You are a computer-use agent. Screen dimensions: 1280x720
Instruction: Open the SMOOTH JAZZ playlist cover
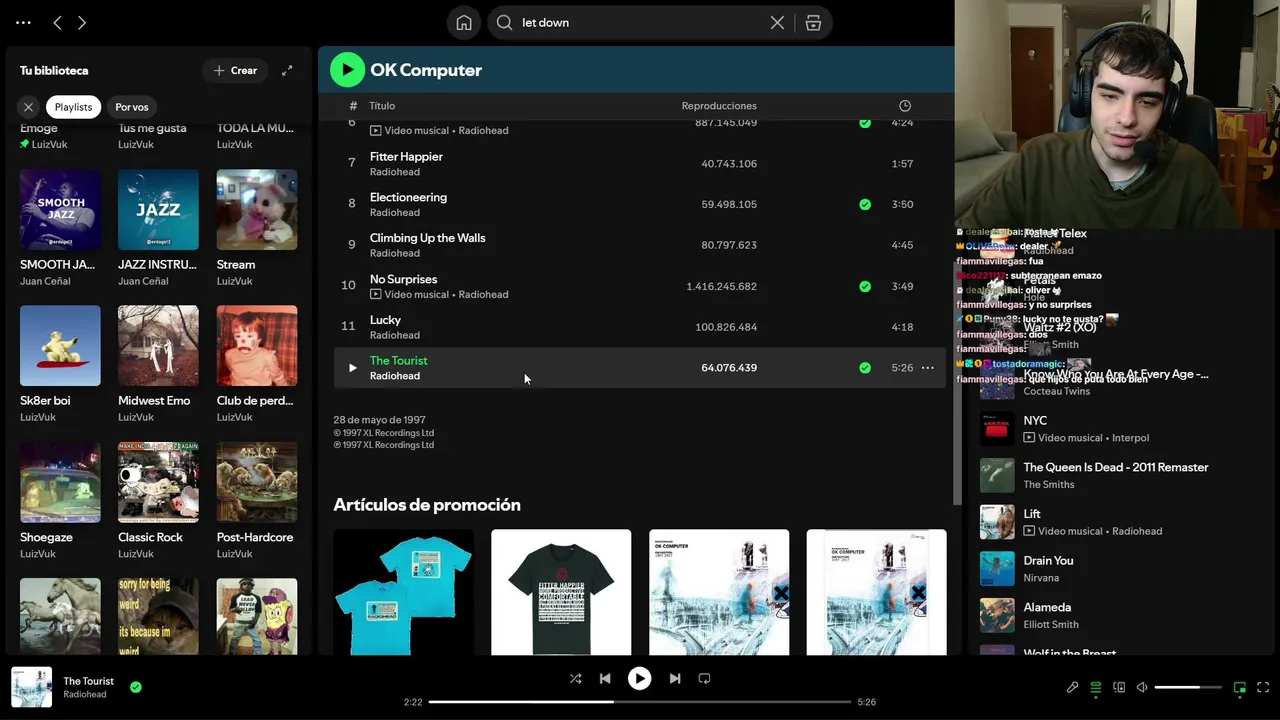60,209
